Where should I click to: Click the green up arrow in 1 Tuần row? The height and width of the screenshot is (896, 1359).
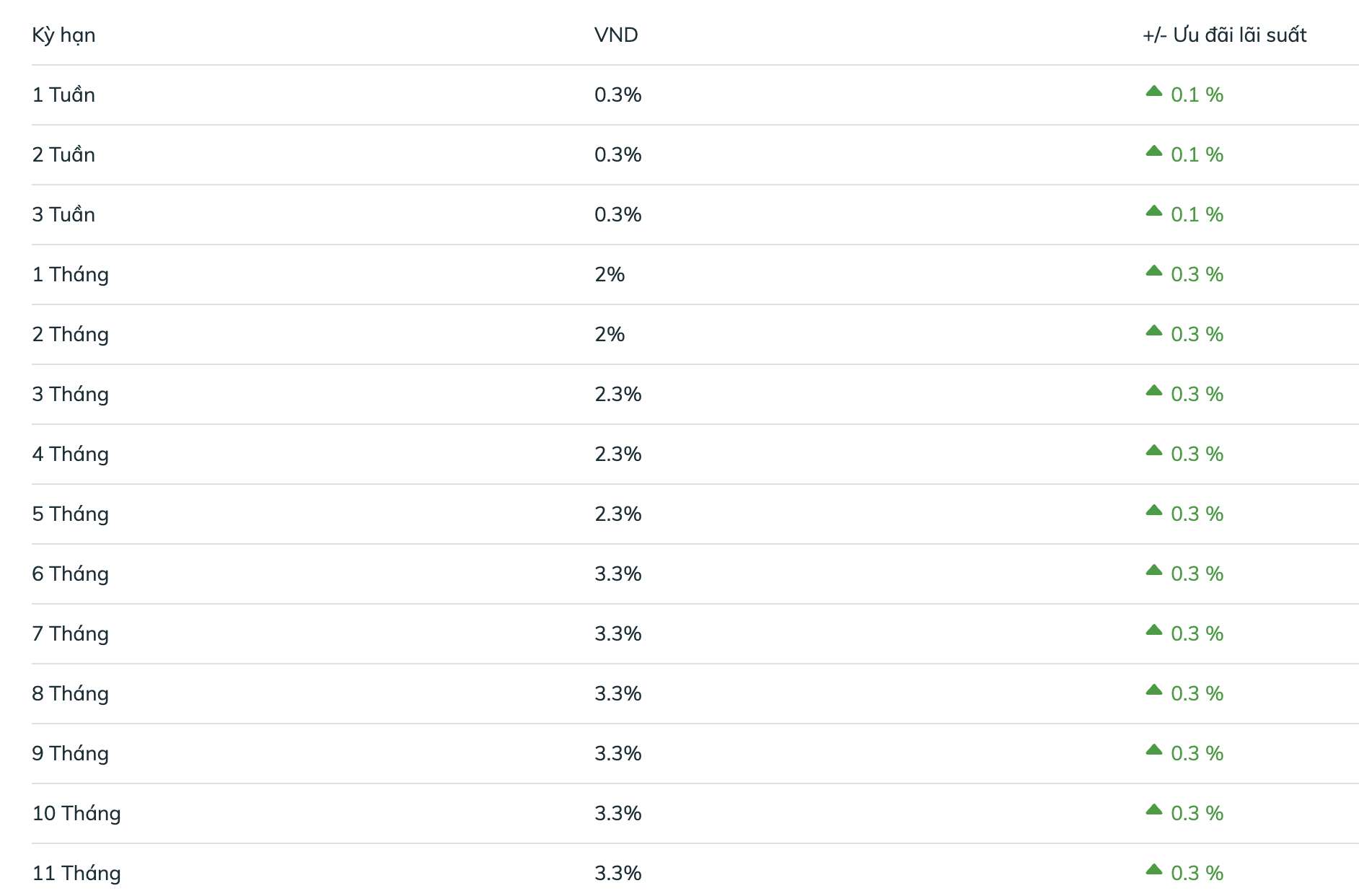tap(1153, 92)
